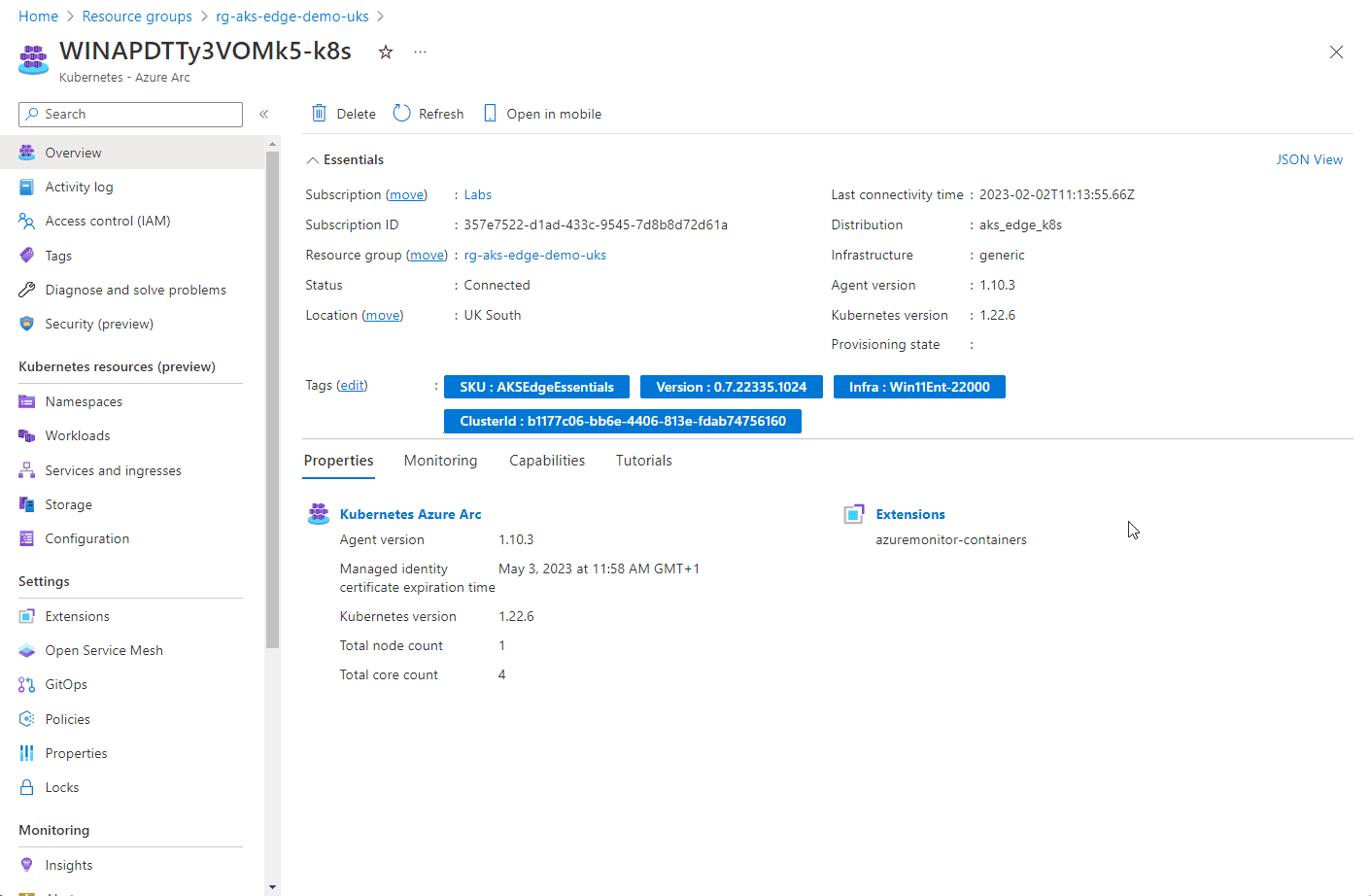Image resolution: width=1371 pixels, height=896 pixels.
Task: Click move link next to Resource group
Action: pyautogui.click(x=427, y=256)
